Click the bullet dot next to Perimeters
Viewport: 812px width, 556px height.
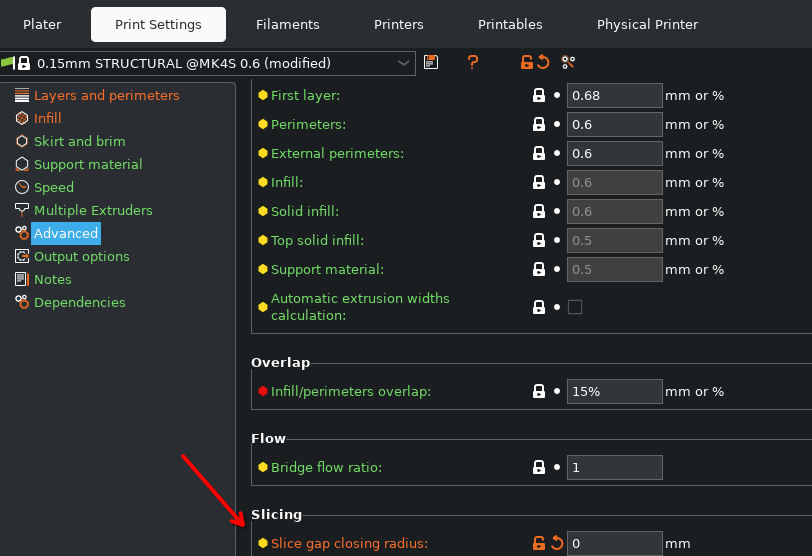tap(557, 124)
